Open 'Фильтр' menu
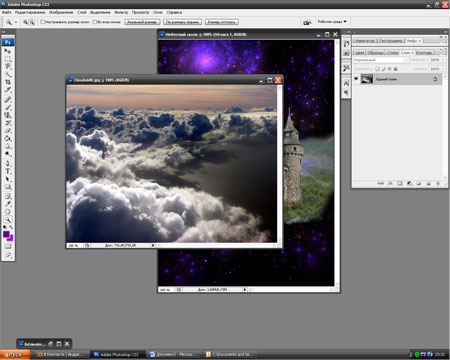Screen dimensions: 450x360 (121, 12)
